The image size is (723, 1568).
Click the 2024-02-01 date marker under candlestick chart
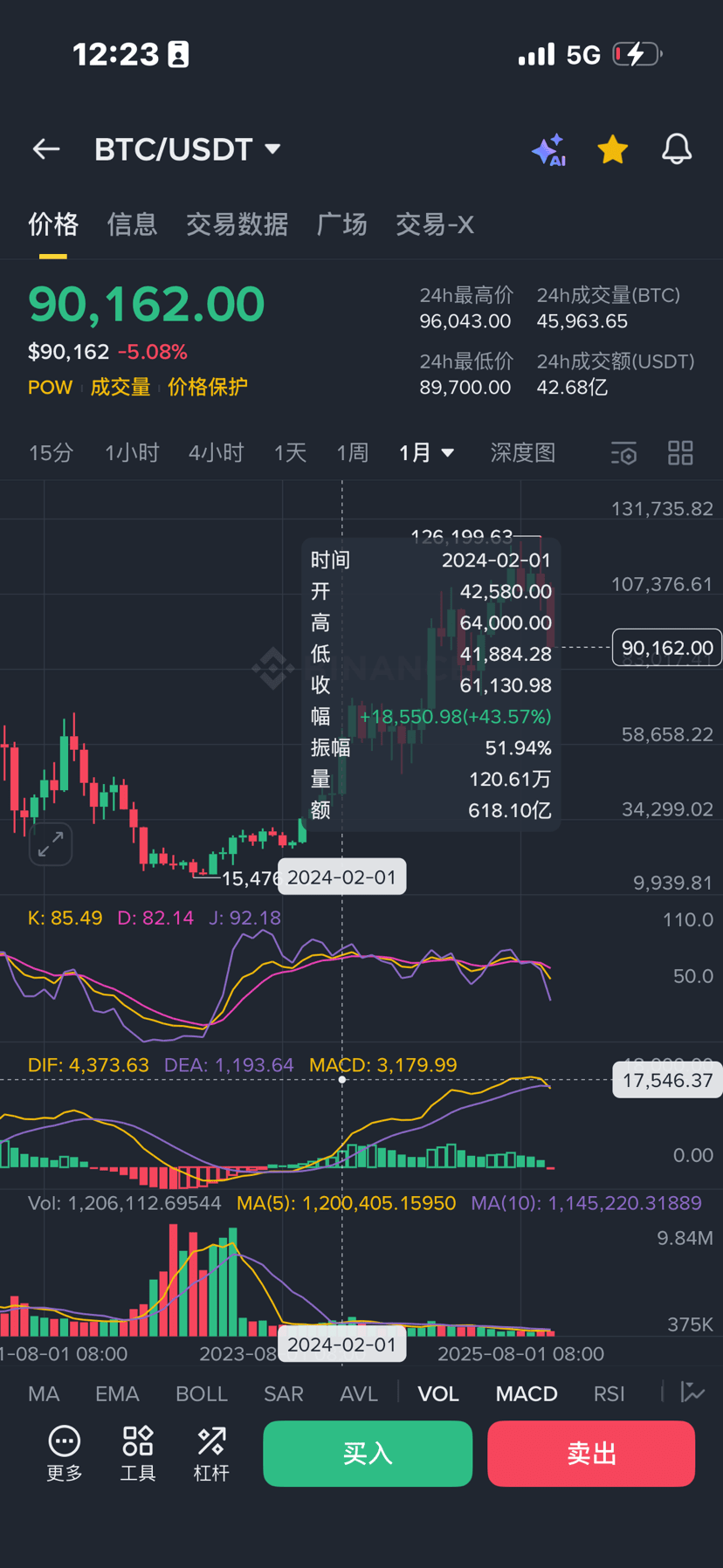[x=341, y=877]
